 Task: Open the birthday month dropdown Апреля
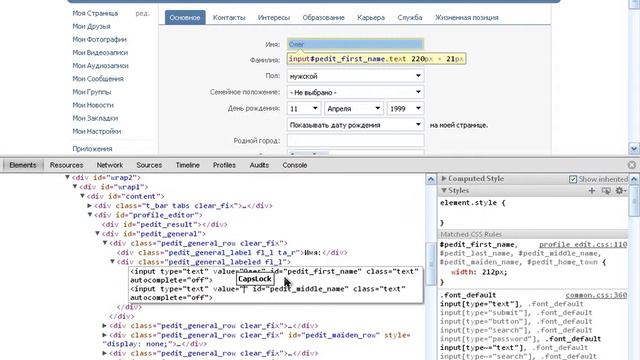click(x=354, y=109)
